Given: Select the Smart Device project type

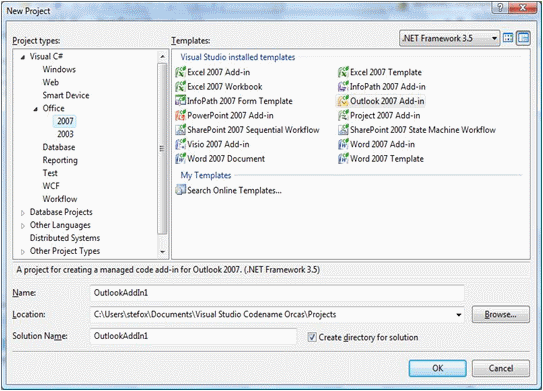Looking at the screenshot, I should (x=66, y=95).
